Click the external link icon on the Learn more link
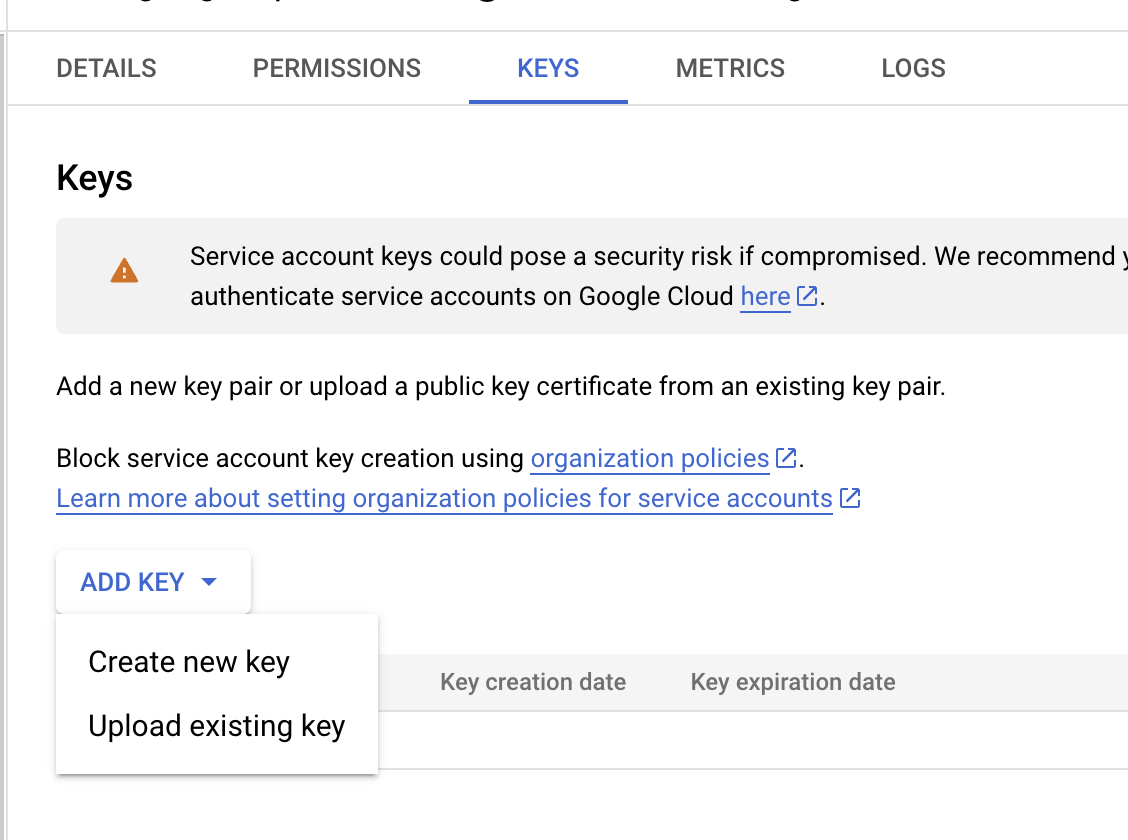 [850, 498]
